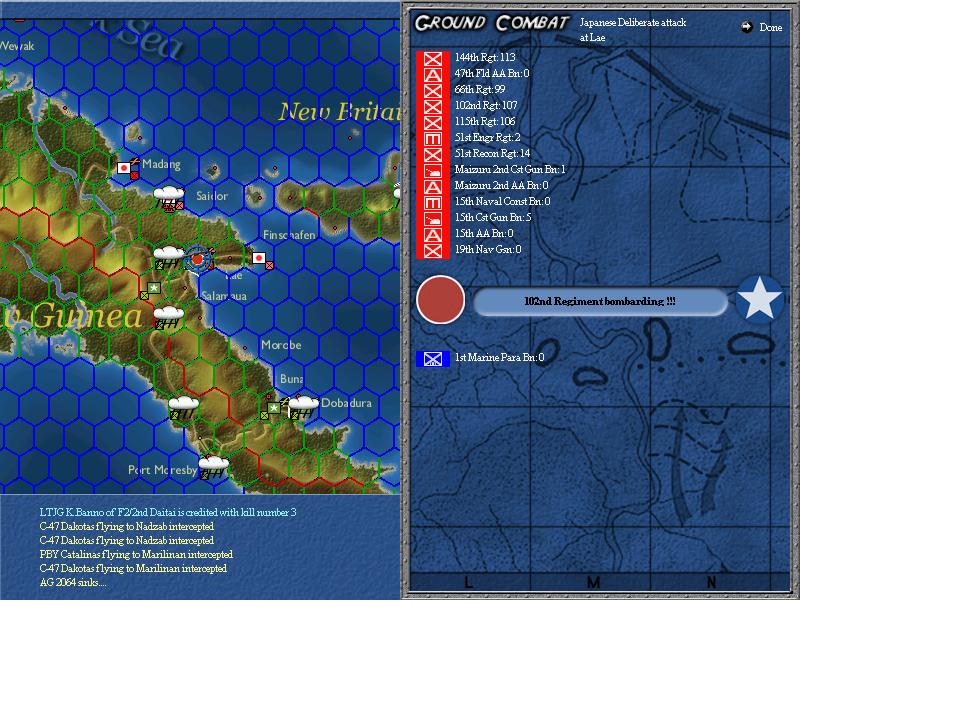Click the rain cloud over Port Moresby
960x720 pixels.
point(214,467)
